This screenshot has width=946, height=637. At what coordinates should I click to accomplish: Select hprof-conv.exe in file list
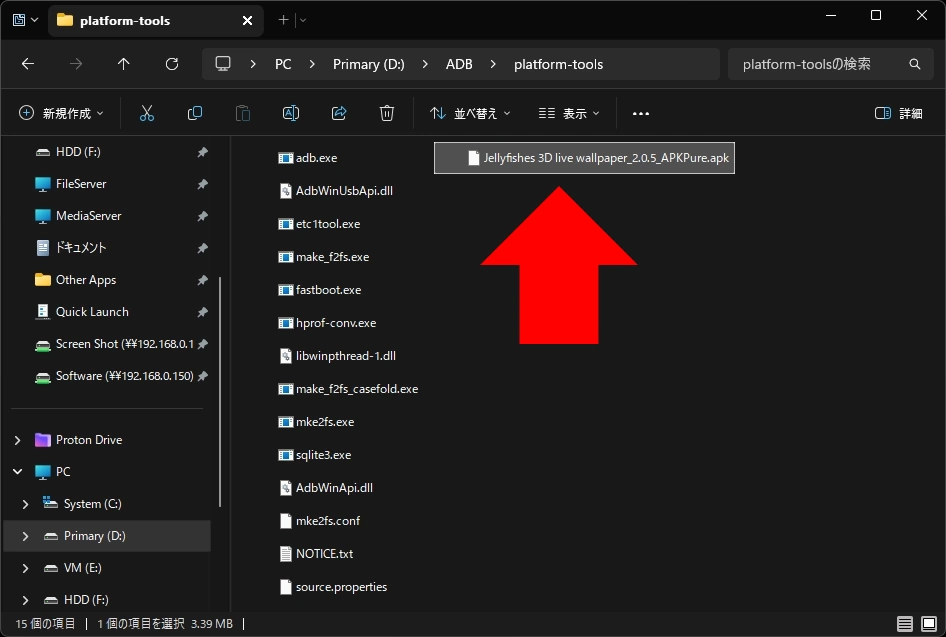tap(327, 323)
